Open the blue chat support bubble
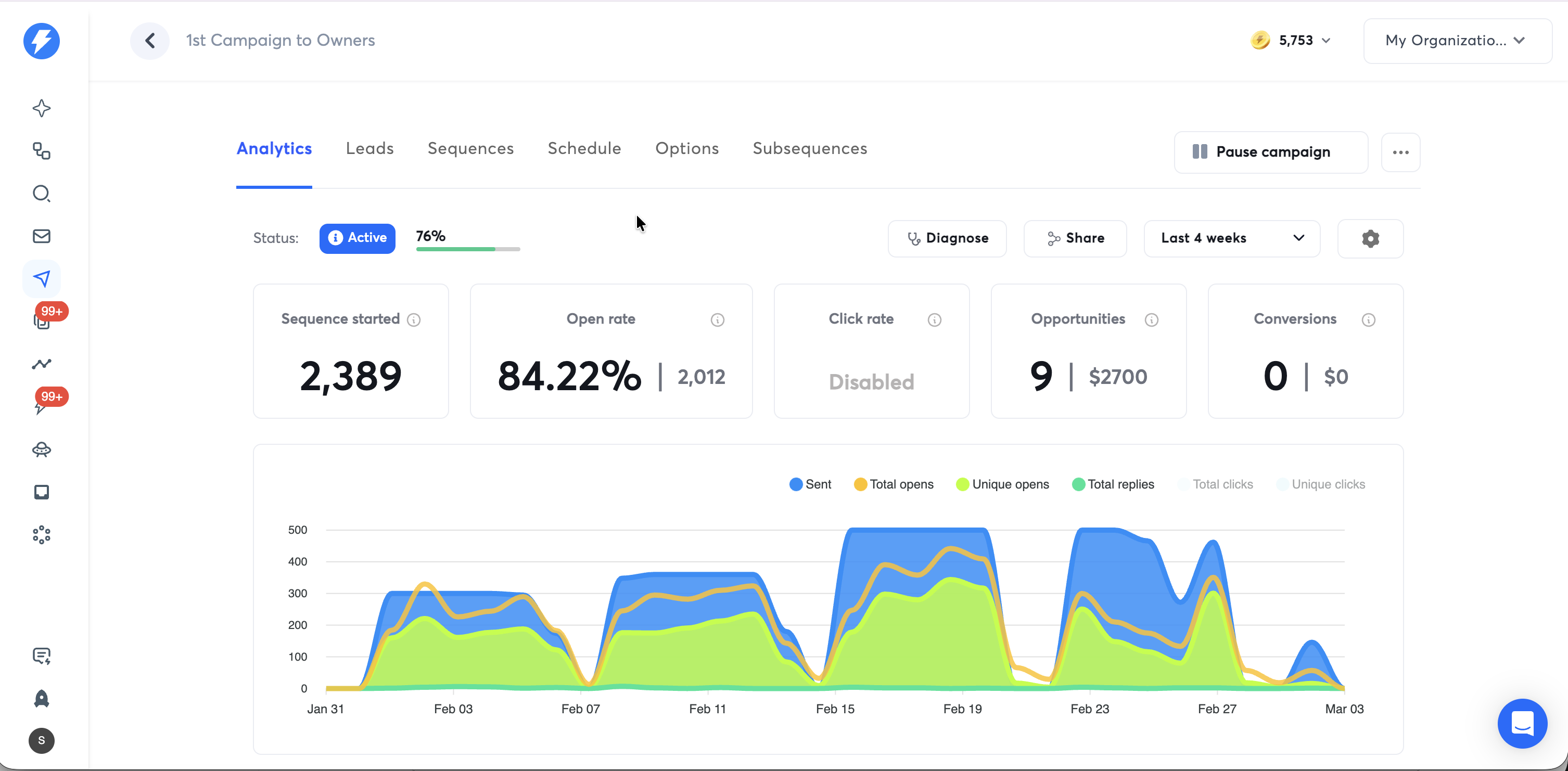Image resolution: width=1568 pixels, height=771 pixels. tap(1522, 724)
